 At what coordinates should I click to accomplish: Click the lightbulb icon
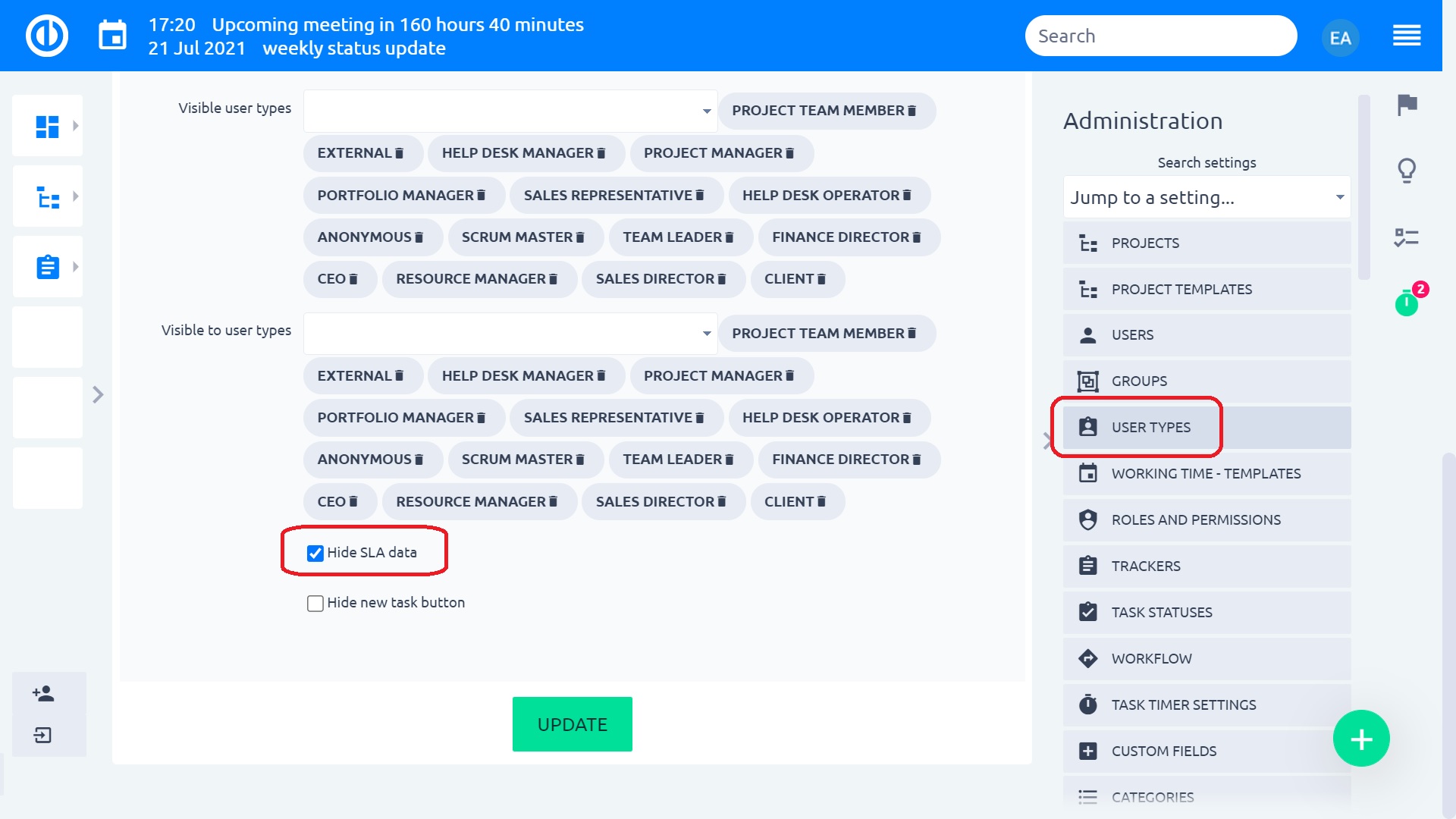(1407, 171)
